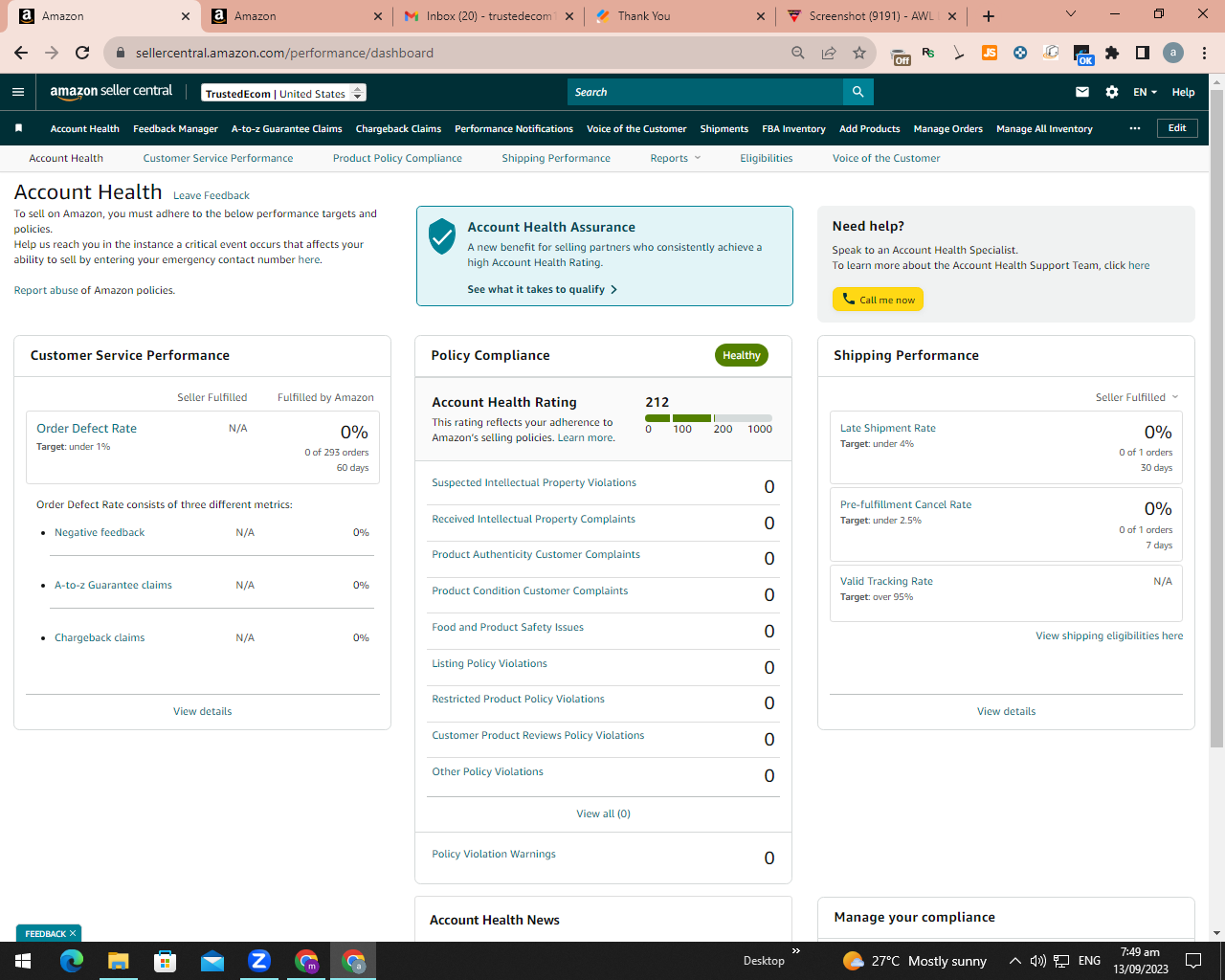Bookmark this page with the star icon
This screenshot has width=1225, height=980.
859,53
